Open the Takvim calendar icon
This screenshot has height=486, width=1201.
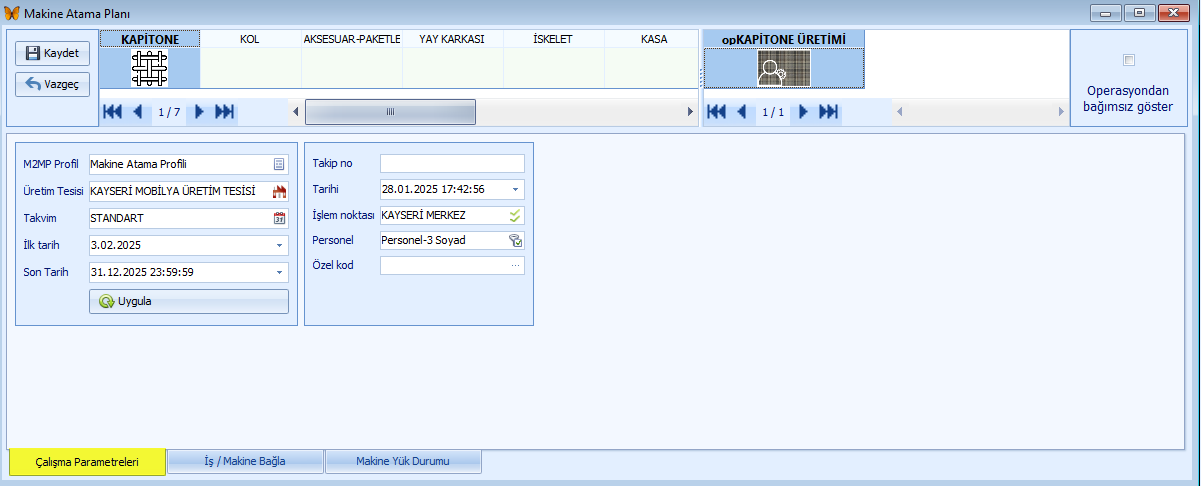click(x=279, y=218)
